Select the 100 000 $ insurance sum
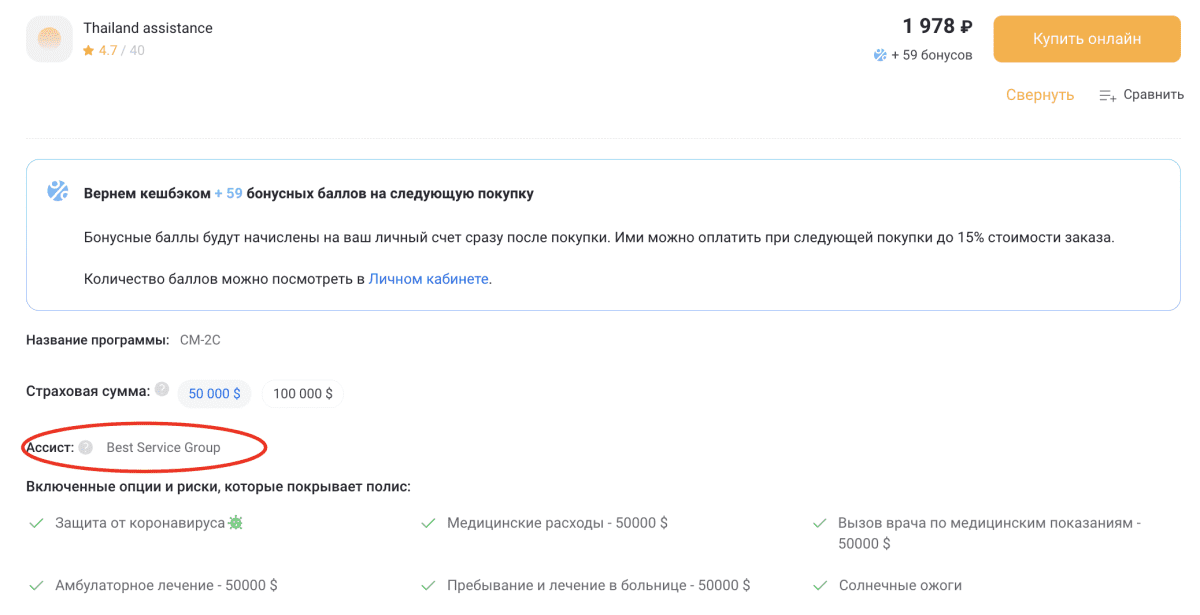The height and width of the screenshot is (615, 1200). pos(302,394)
